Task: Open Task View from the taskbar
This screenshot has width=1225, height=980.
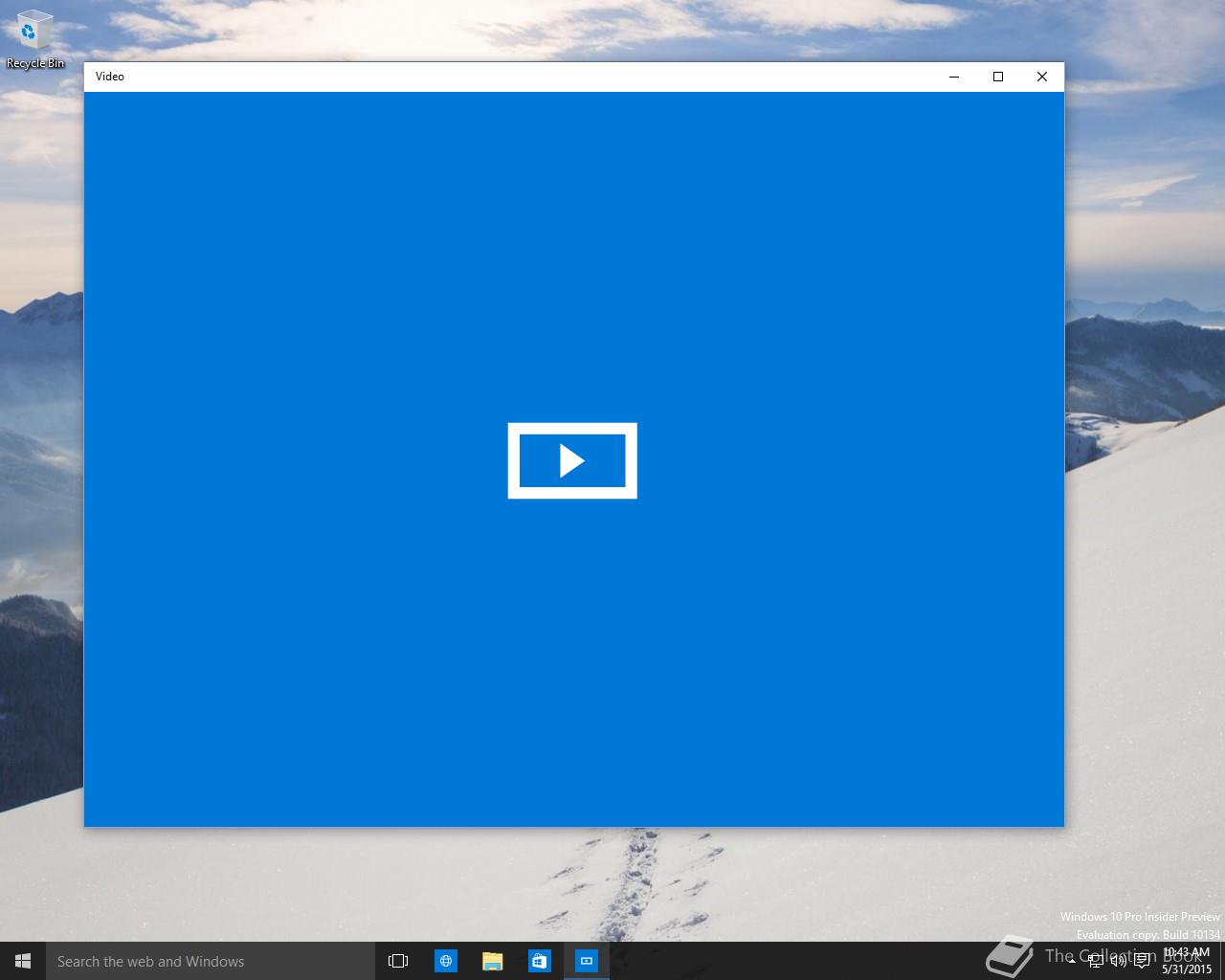Action: point(398,961)
